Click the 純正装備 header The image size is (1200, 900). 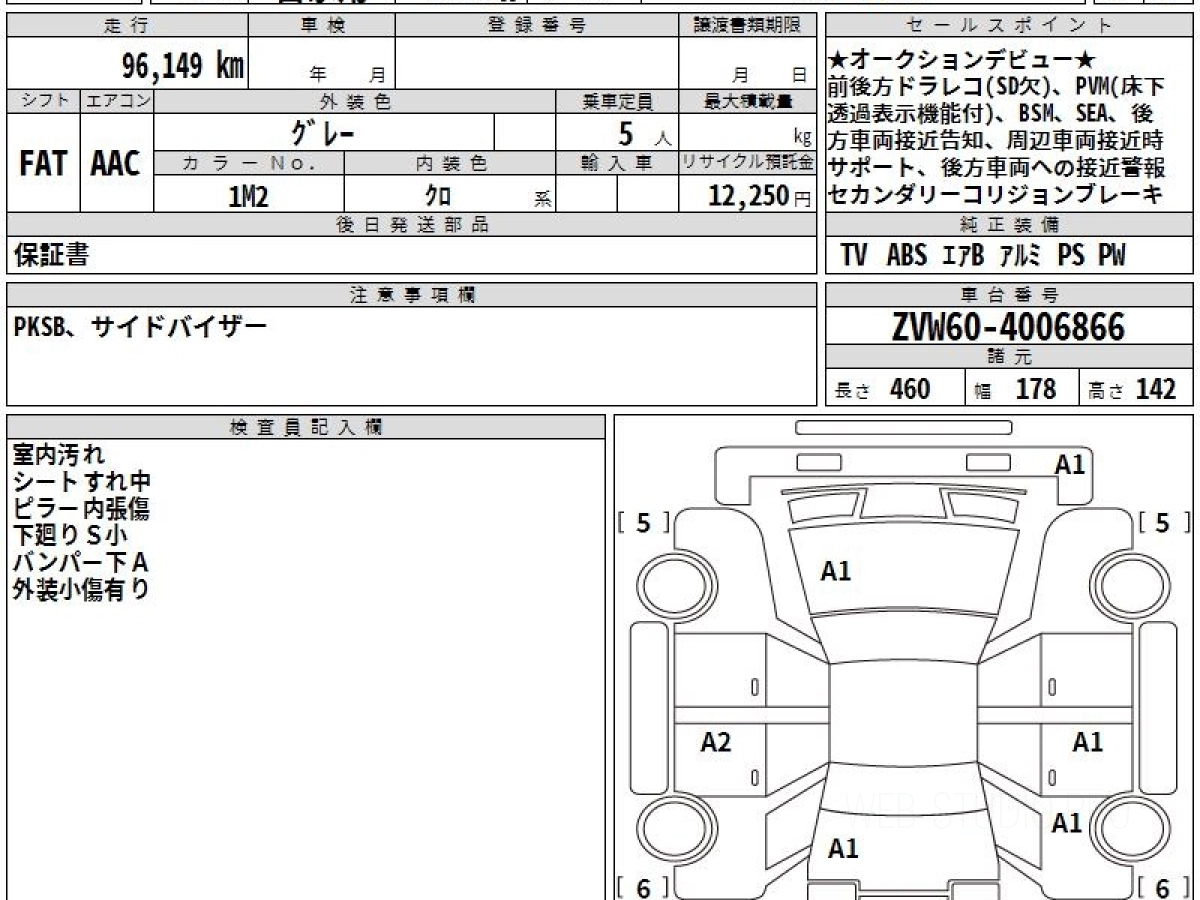[1010, 225]
